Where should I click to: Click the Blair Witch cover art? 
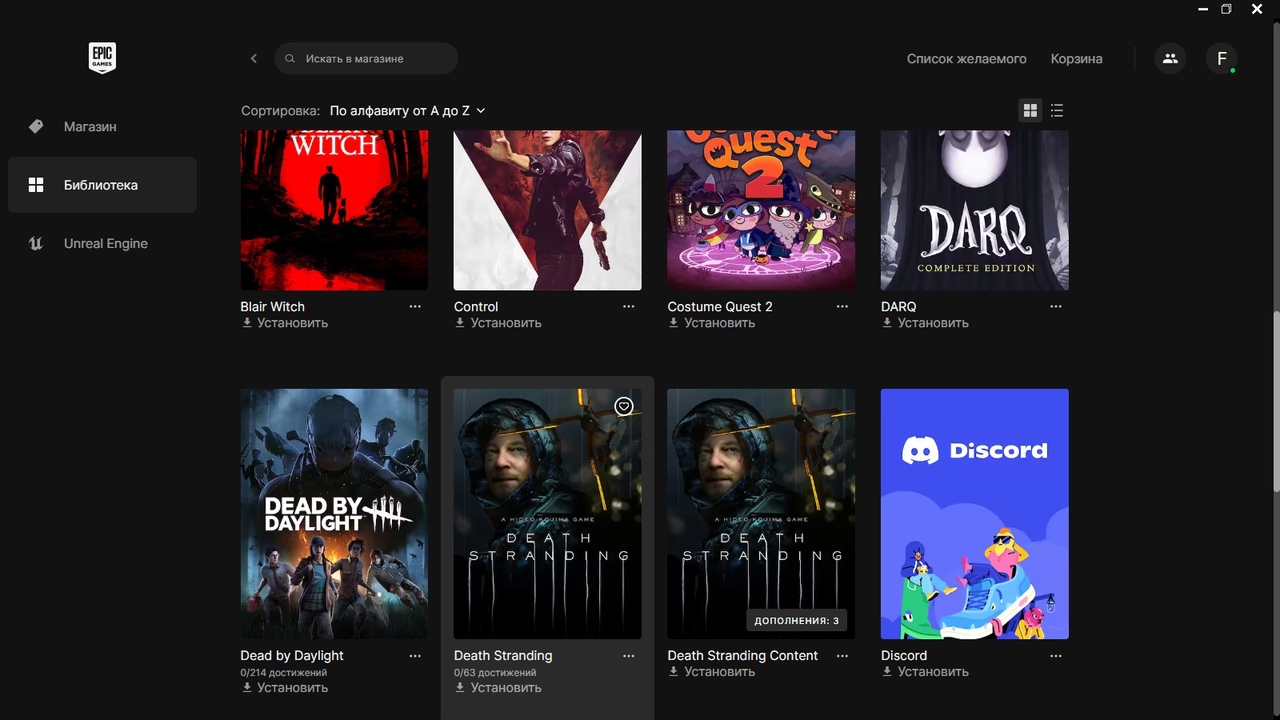click(x=334, y=210)
